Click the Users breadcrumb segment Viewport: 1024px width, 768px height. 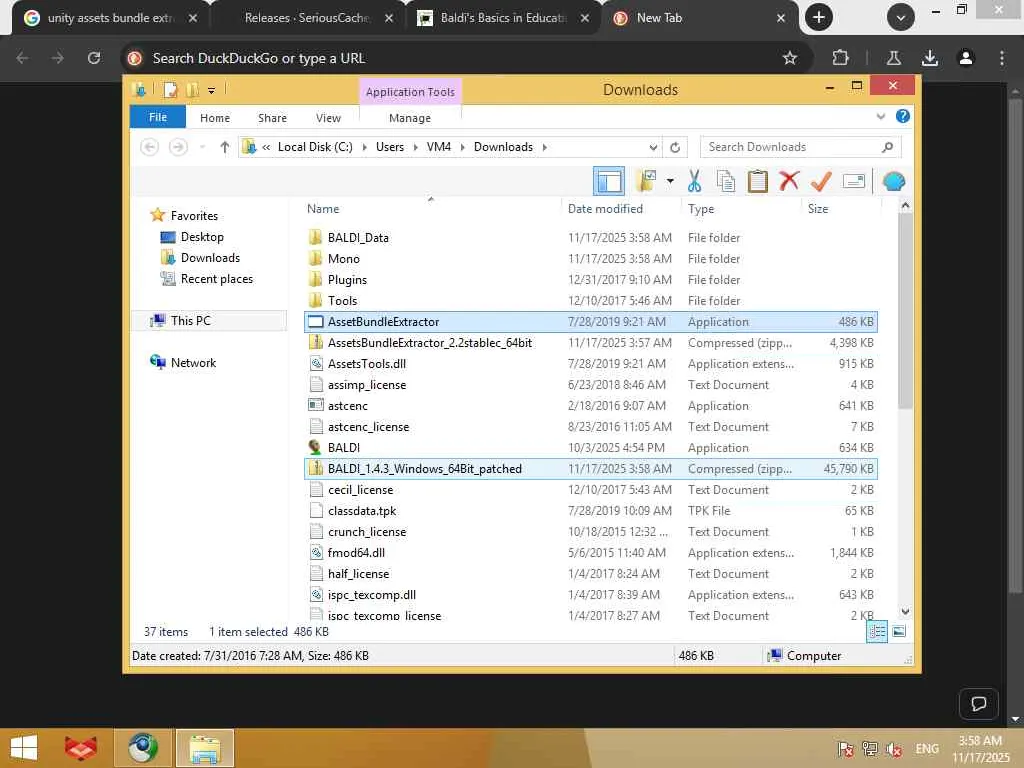coord(390,147)
